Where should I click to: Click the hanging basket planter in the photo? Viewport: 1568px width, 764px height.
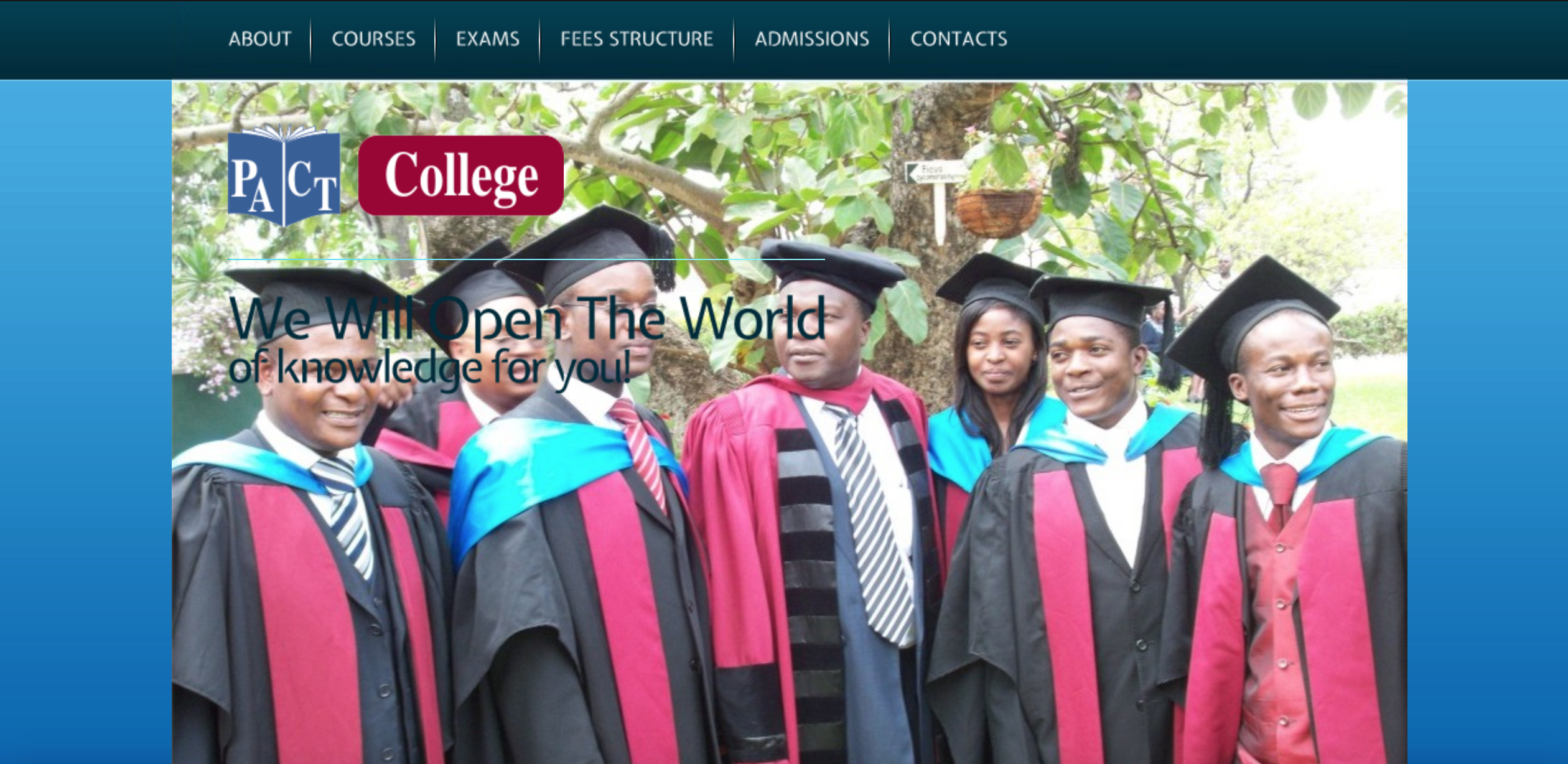(997, 213)
